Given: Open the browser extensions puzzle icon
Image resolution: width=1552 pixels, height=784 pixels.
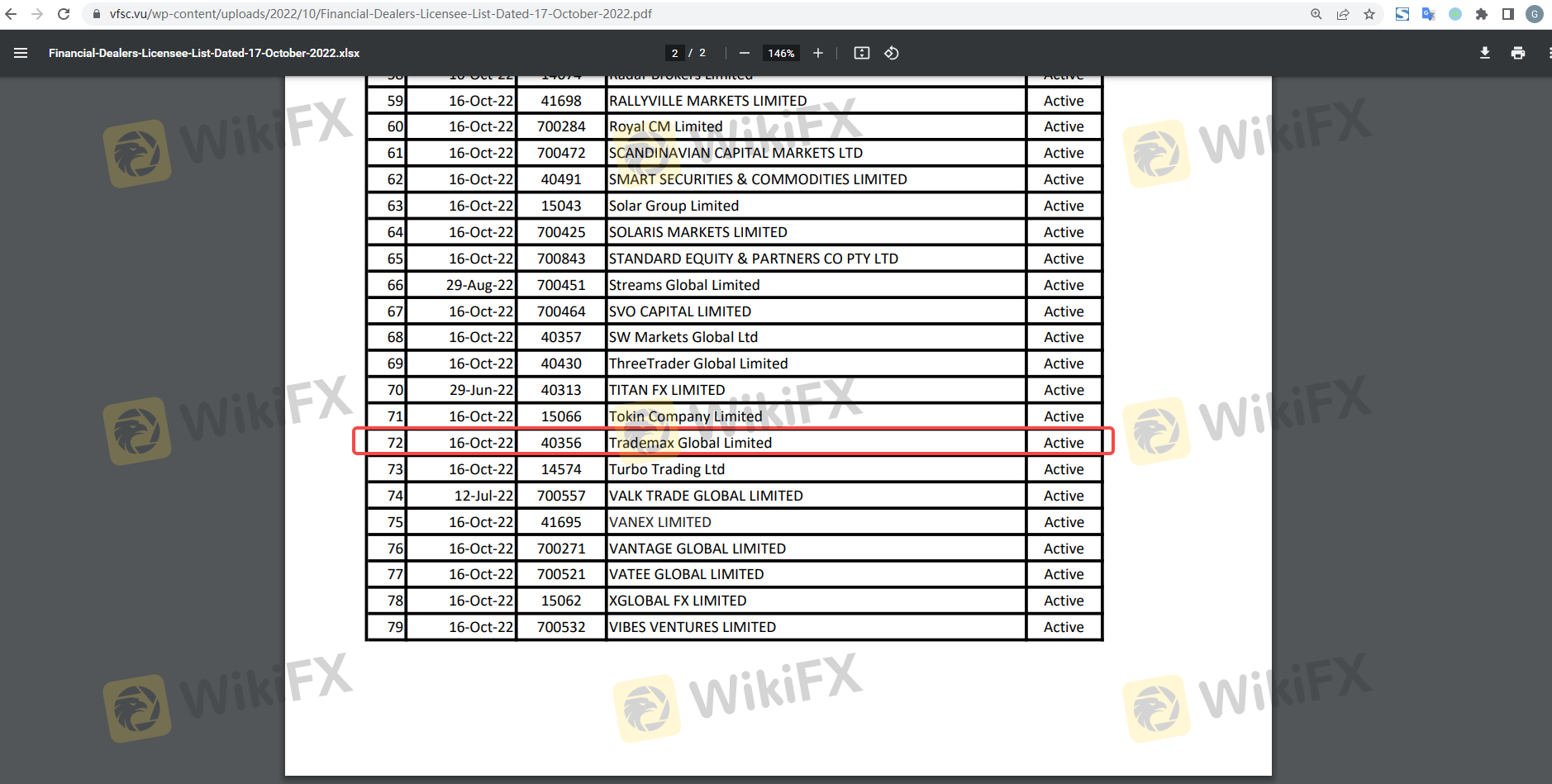Looking at the screenshot, I should pyautogui.click(x=1482, y=14).
